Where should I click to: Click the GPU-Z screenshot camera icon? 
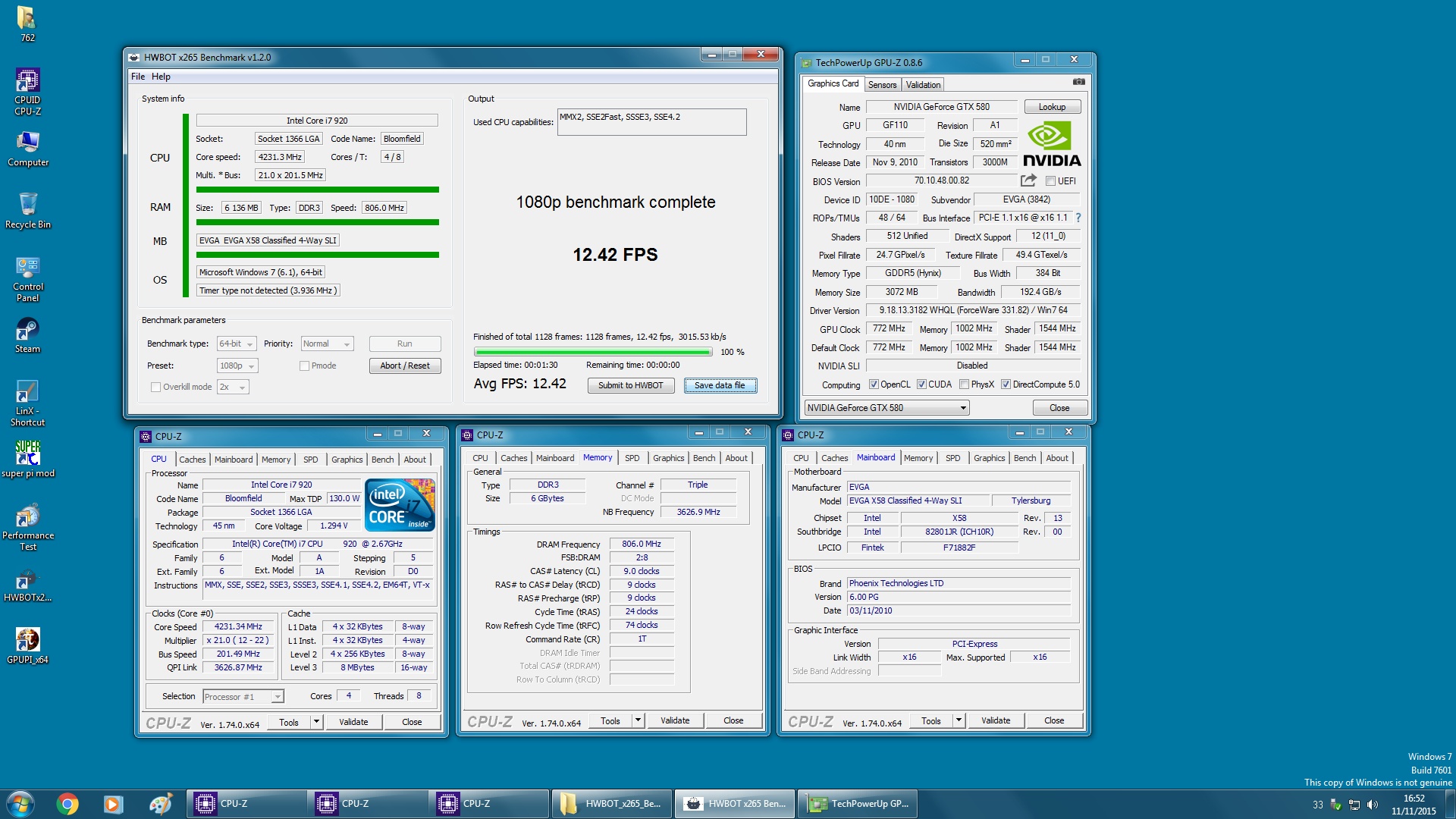pos(1078,82)
